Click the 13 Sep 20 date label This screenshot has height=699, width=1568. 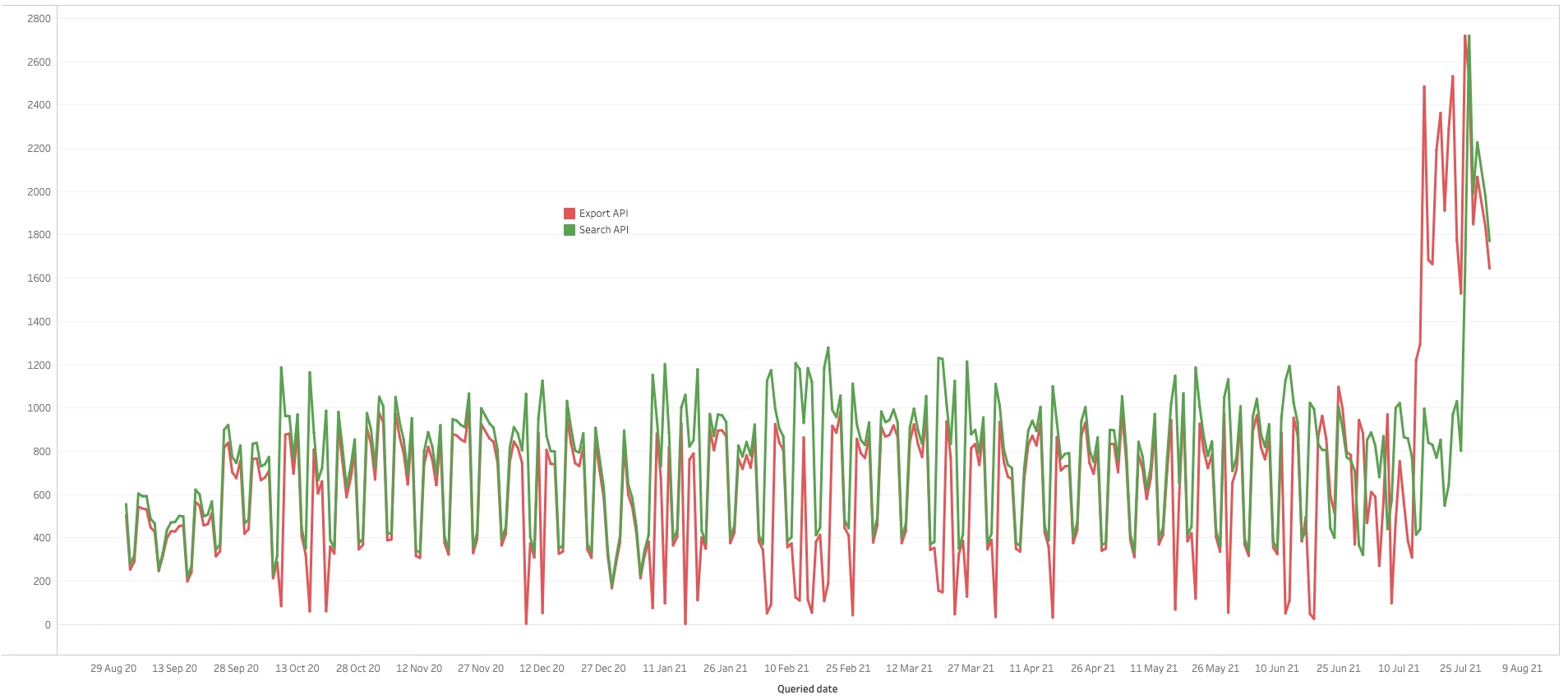pos(174,669)
